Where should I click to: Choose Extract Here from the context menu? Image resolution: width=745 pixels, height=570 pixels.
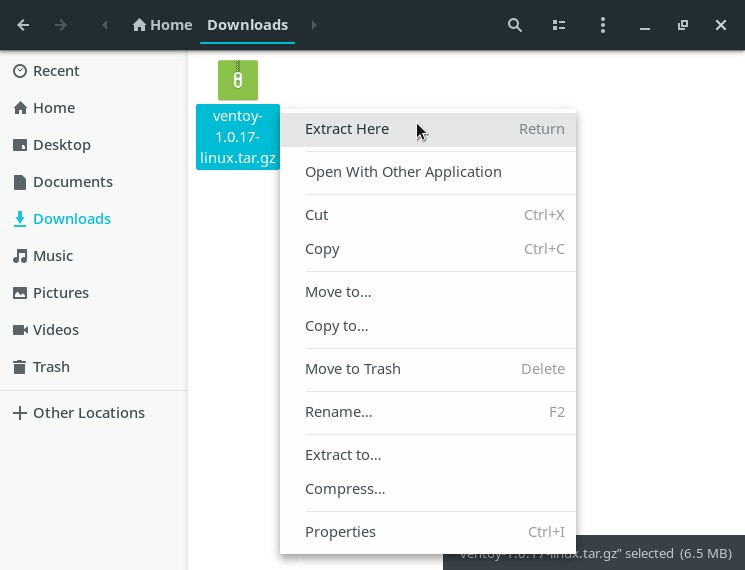click(x=428, y=129)
